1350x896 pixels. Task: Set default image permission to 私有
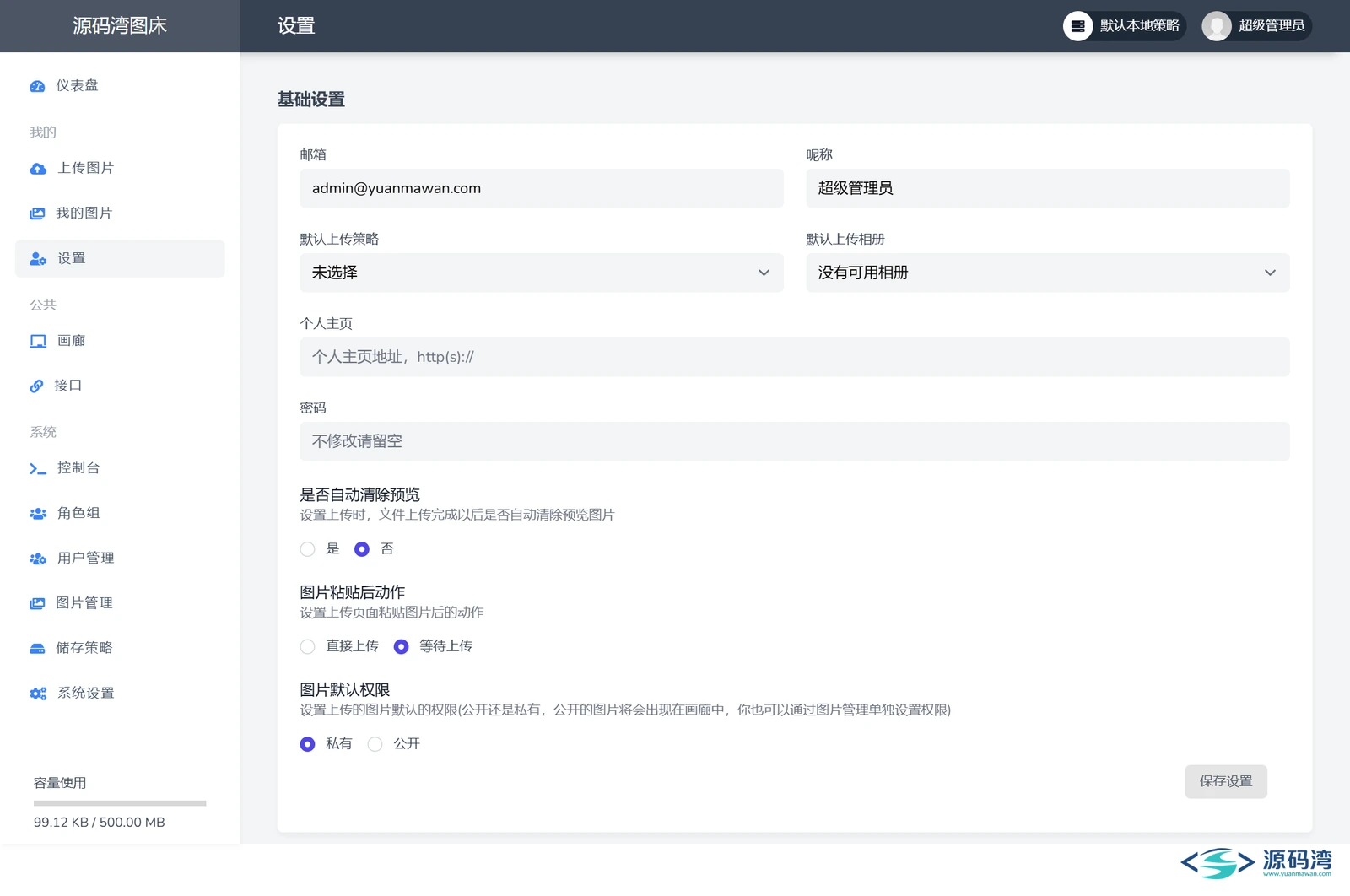coord(307,744)
